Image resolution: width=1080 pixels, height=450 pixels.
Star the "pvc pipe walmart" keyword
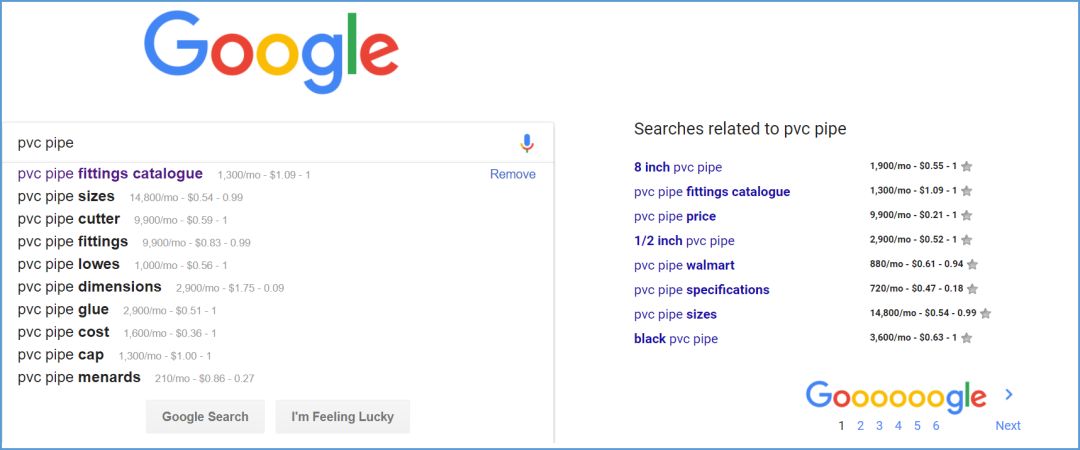972,265
